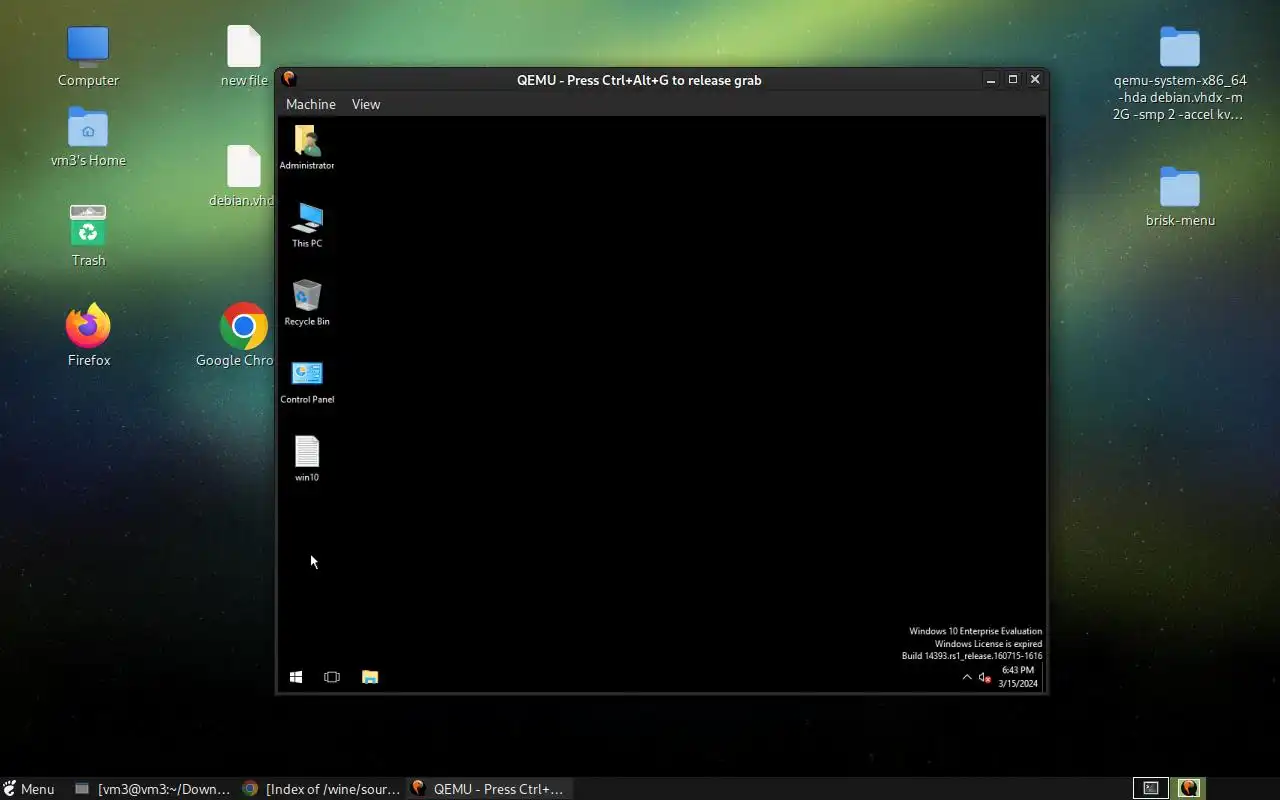Screen dimensions: 1280x800
Task: Minimize the QEMU window
Action: 991,79
